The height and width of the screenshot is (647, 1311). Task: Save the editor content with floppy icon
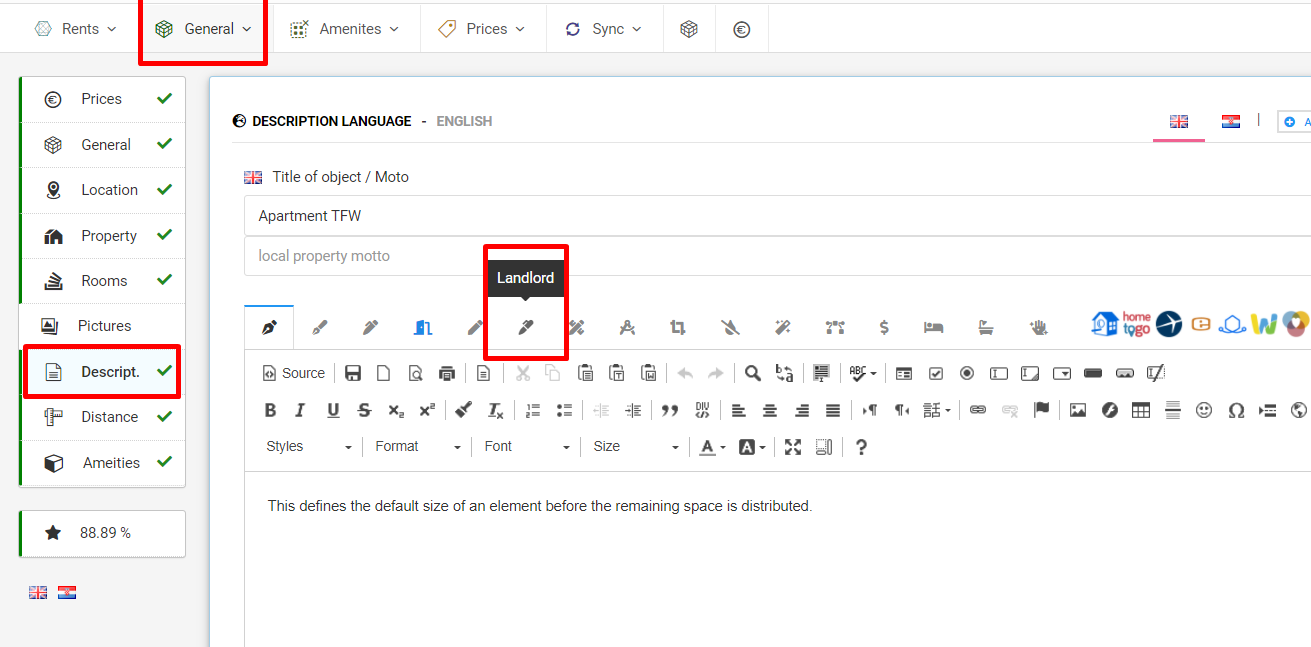tap(352, 373)
